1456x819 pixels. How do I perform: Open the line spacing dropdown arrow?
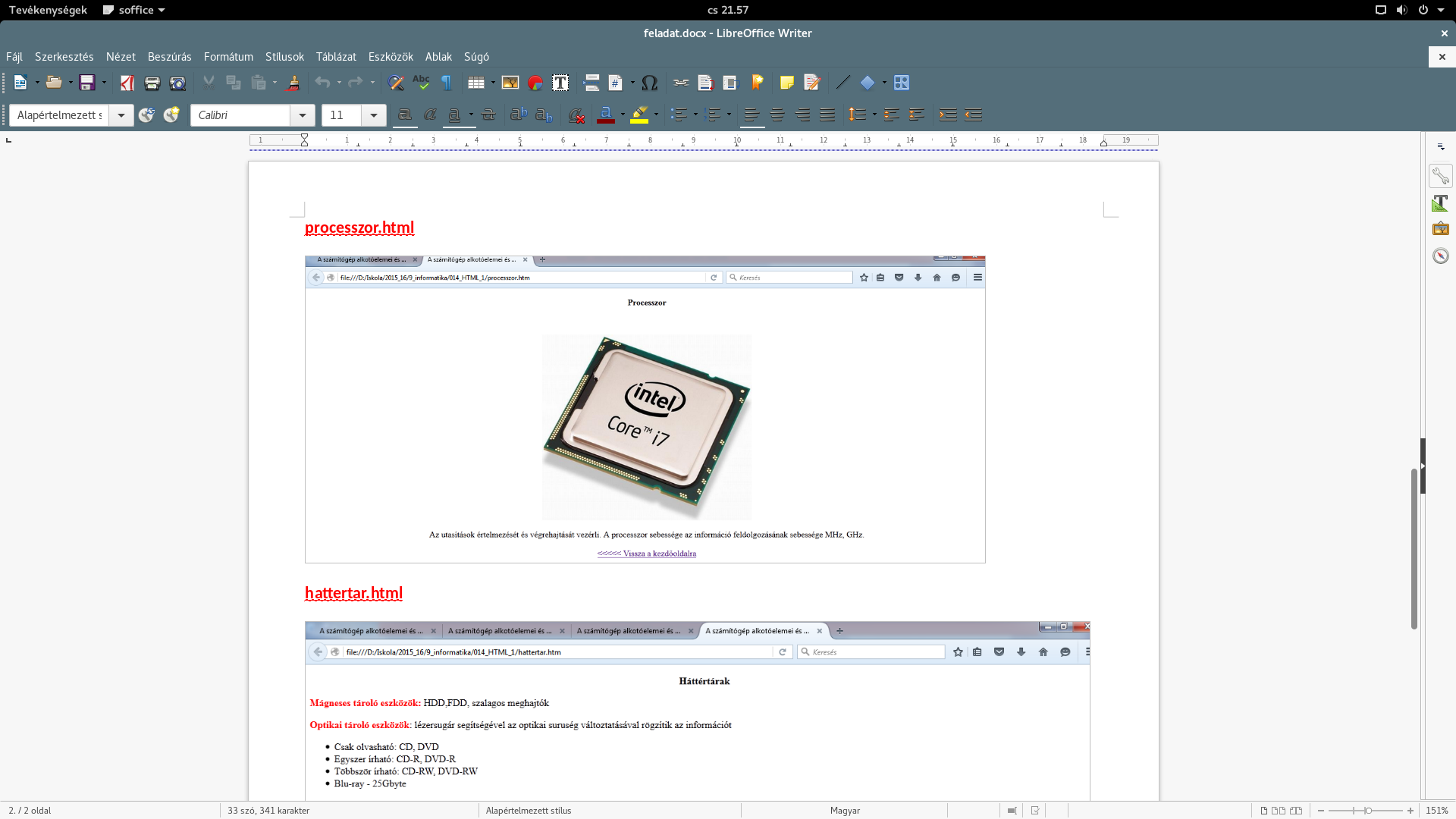pos(874,115)
